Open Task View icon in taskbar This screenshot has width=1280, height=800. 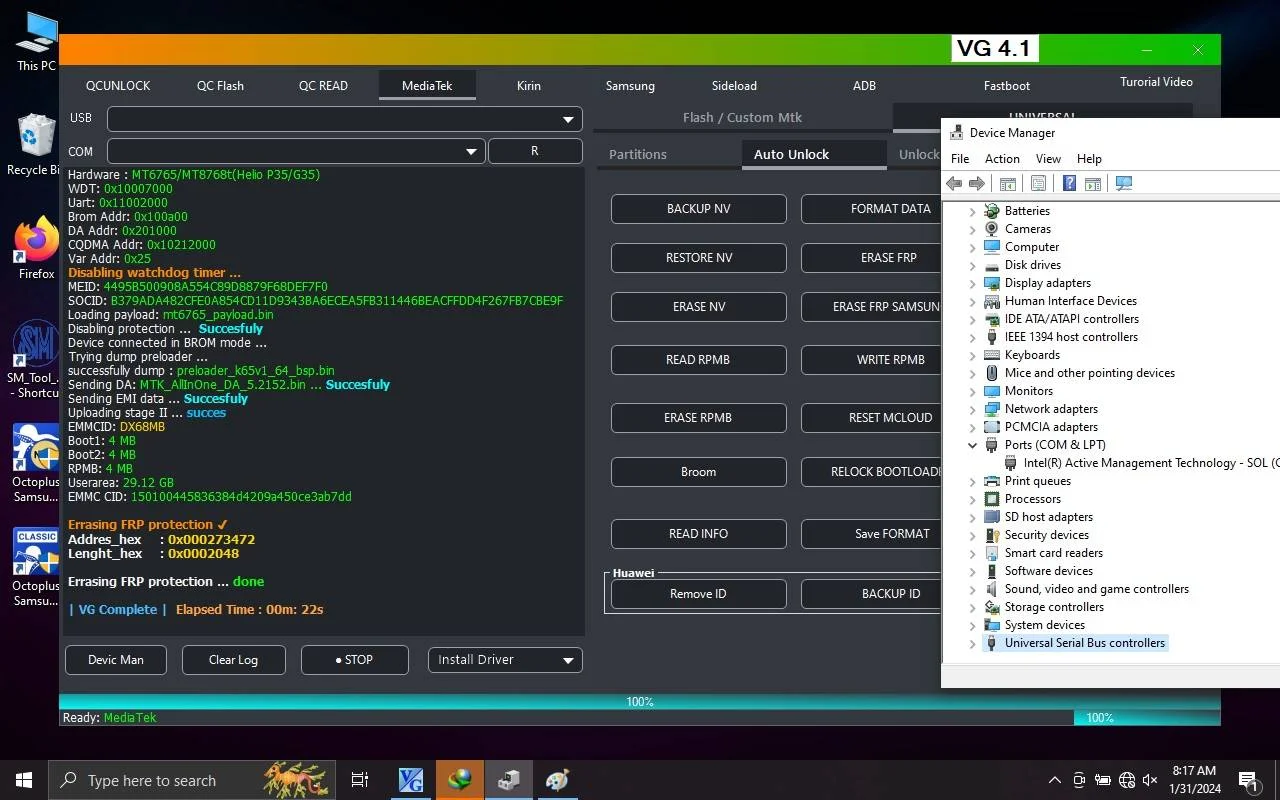tap(360, 780)
